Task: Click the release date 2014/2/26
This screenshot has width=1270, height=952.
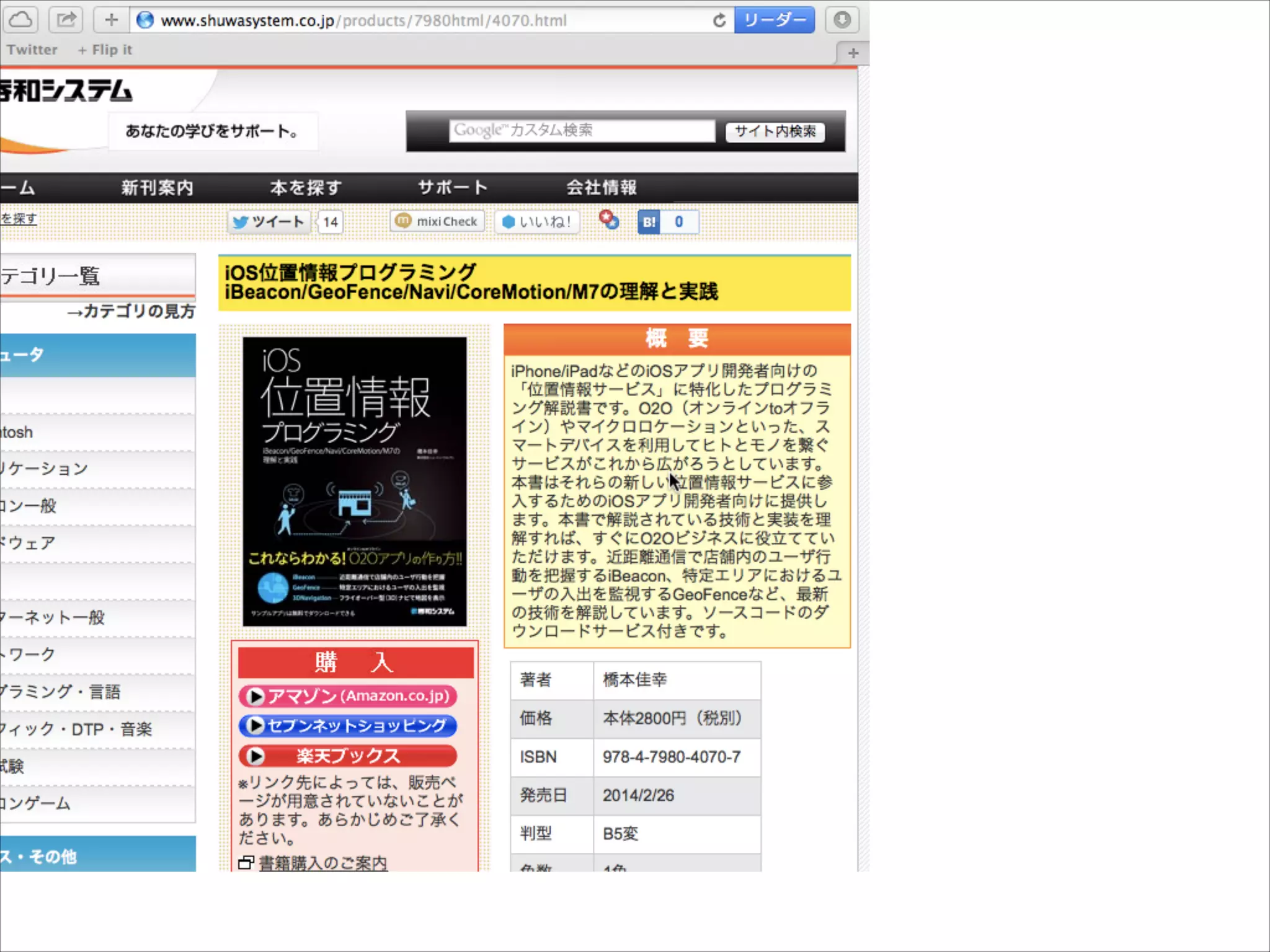Action: click(x=638, y=795)
